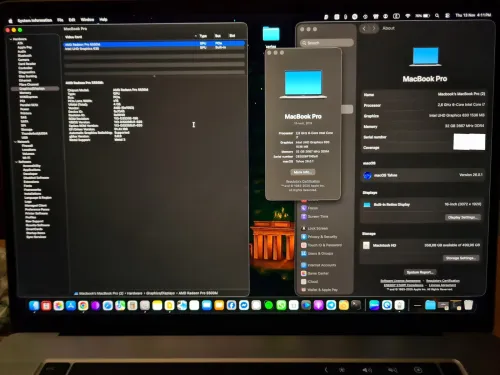
Task: Select Applications under Software tree
Action: (x=32, y=170)
